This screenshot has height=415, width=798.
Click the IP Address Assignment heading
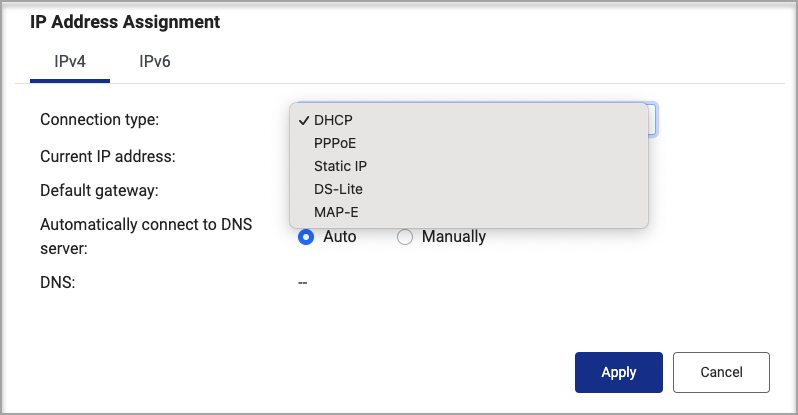pyautogui.click(x=125, y=22)
